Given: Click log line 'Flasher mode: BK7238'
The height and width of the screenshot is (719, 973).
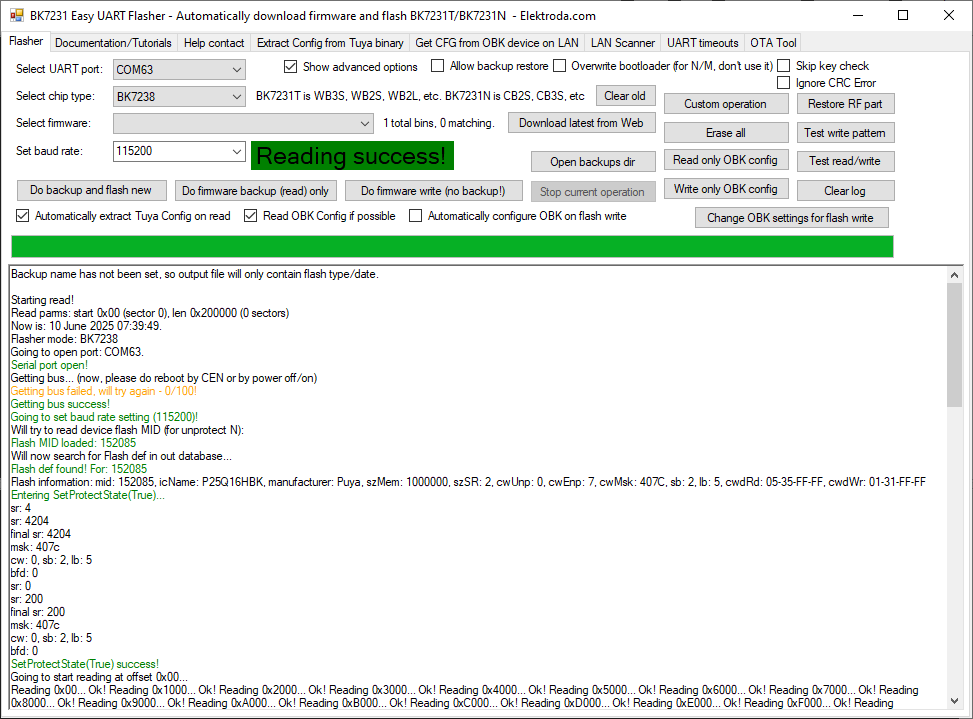Looking at the screenshot, I should [x=64, y=339].
